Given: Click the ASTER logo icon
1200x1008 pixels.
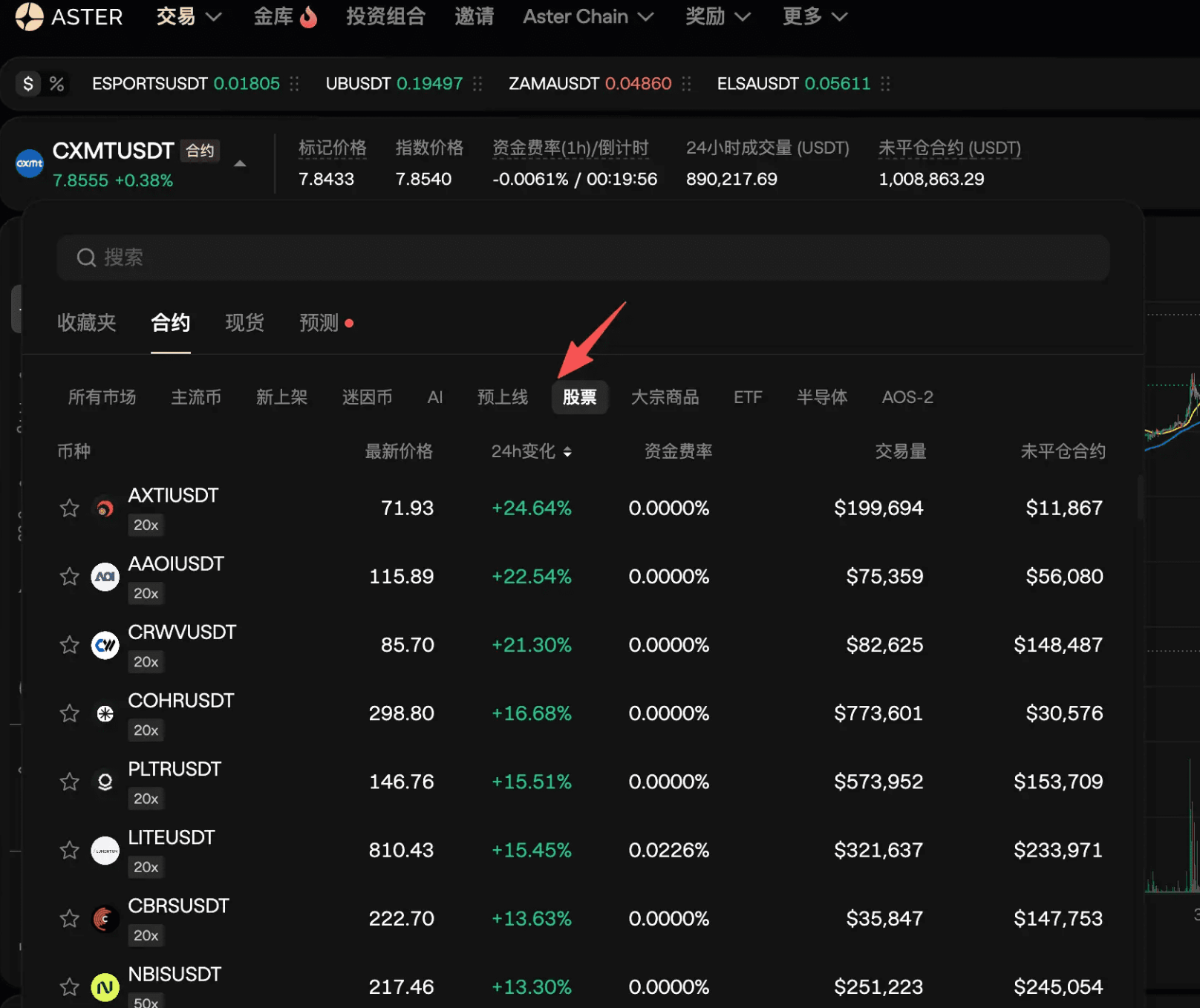Looking at the screenshot, I should 30,16.
